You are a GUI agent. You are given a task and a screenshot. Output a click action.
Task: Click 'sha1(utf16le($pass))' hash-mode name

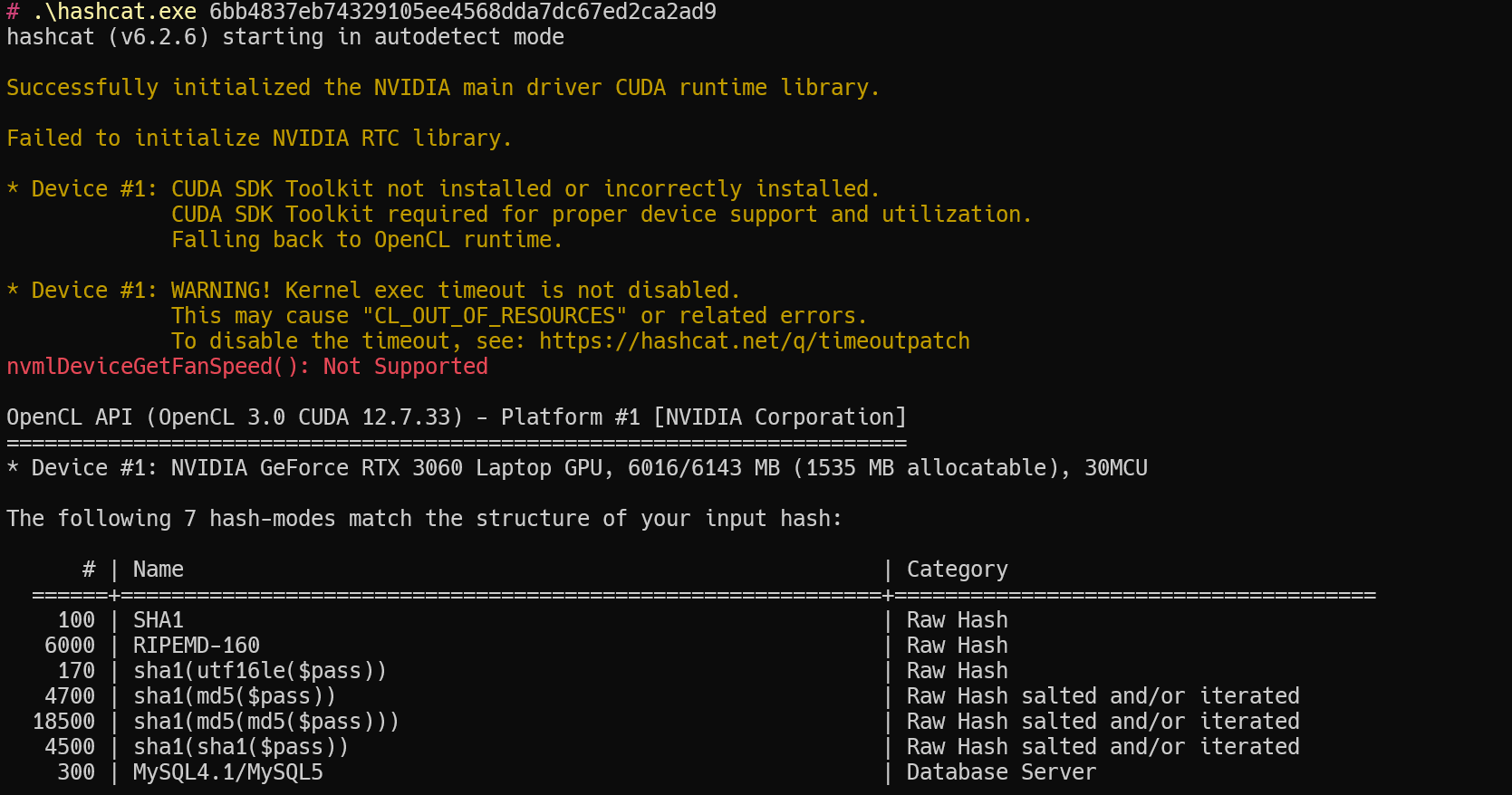point(260,671)
